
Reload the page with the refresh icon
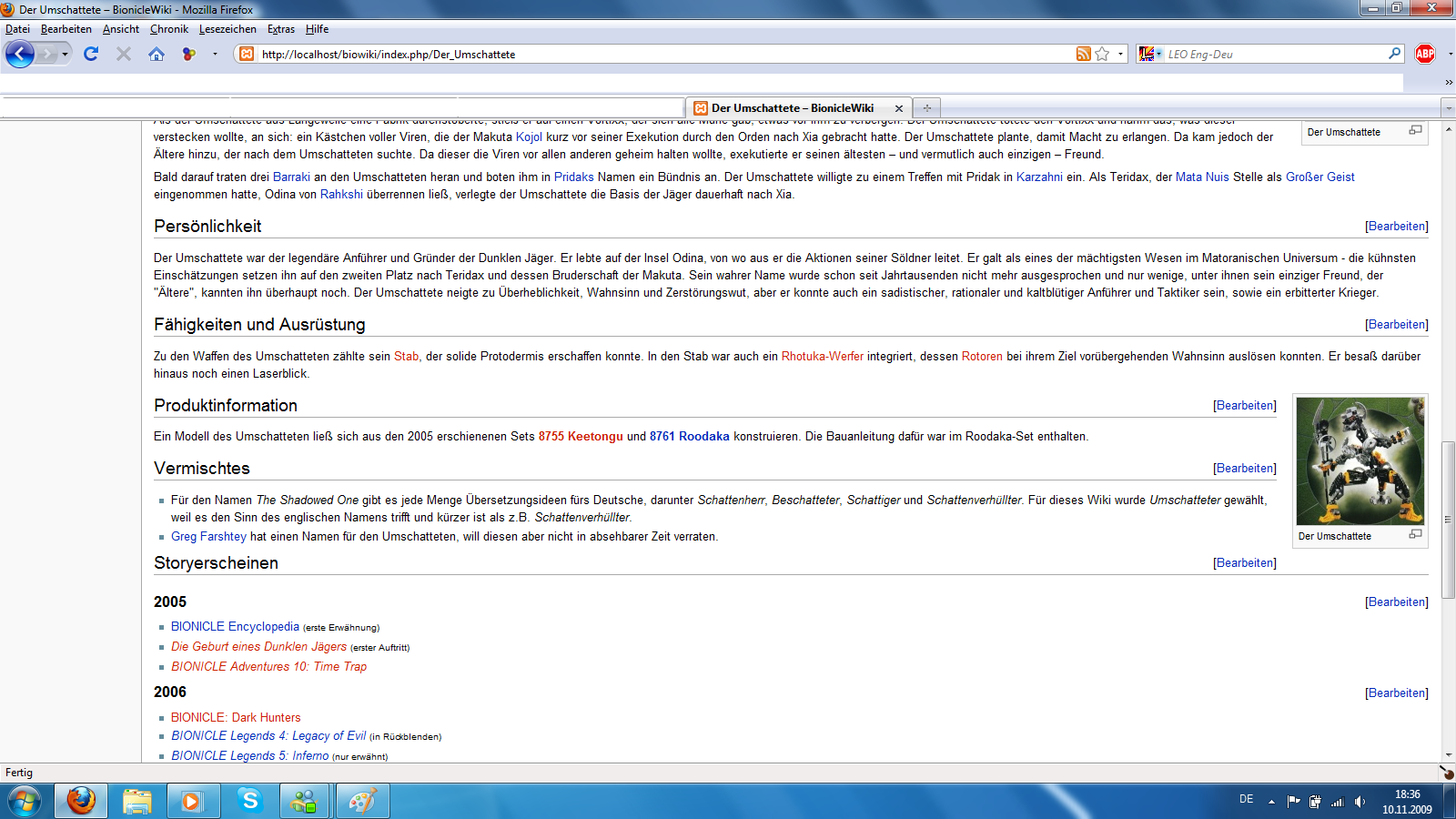(89, 54)
